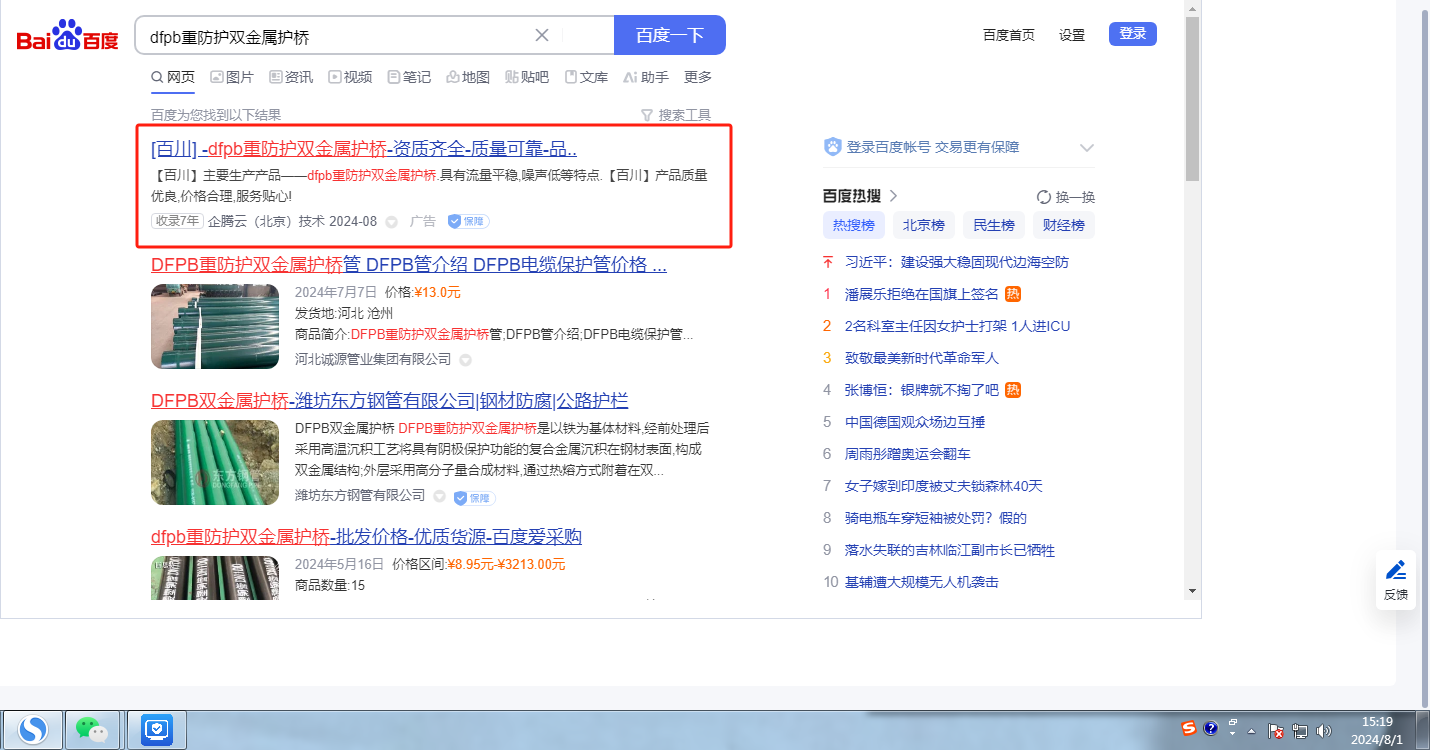Open hot search 2名科室主任因女护士打架
Image resolution: width=1430 pixels, height=750 pixels.
[x=958, y=326]
